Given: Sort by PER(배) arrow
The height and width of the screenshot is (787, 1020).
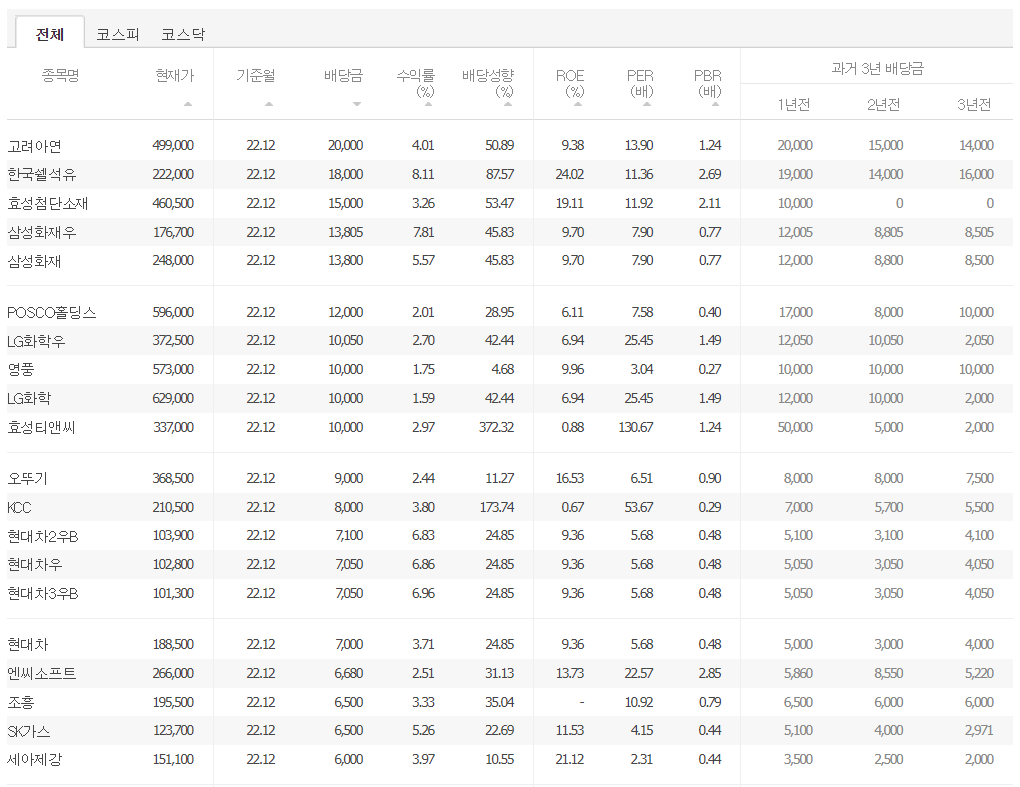Looking at the screenshot, I should pos(647,104).
